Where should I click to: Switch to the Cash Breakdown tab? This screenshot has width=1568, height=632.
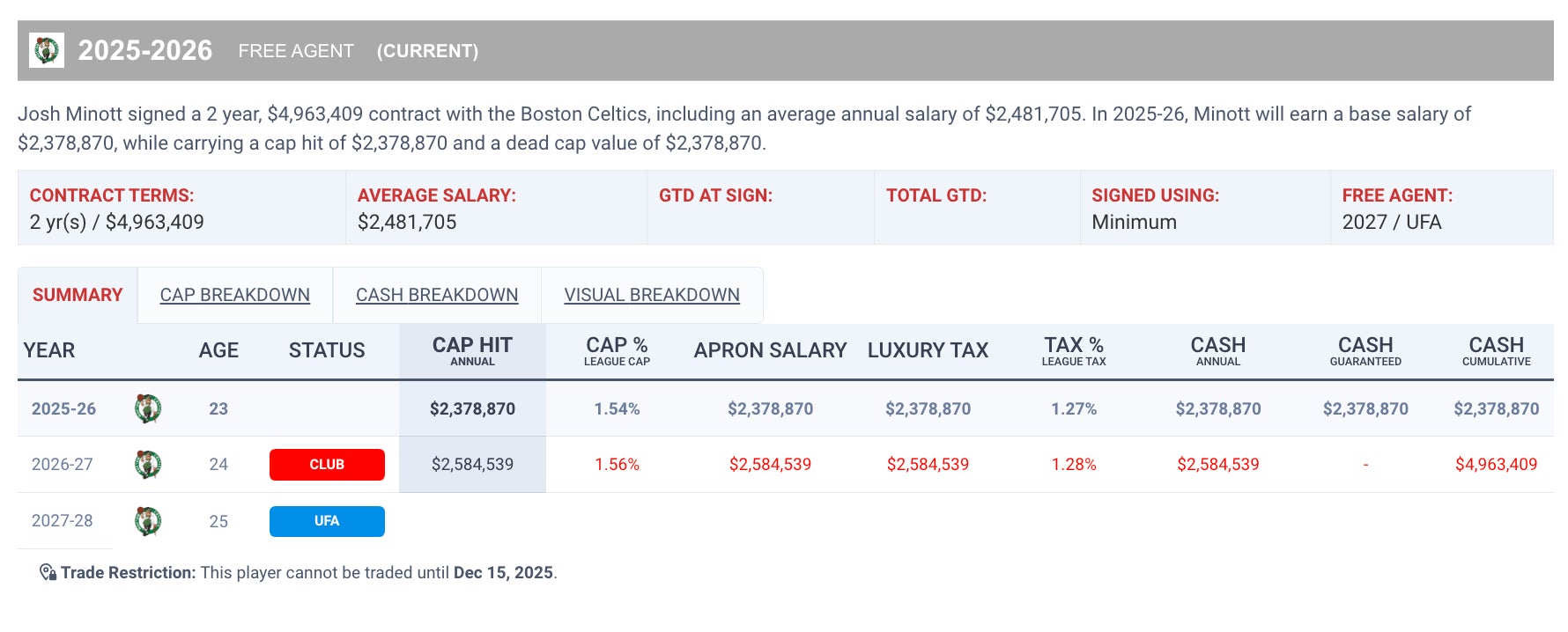(436, 295)
